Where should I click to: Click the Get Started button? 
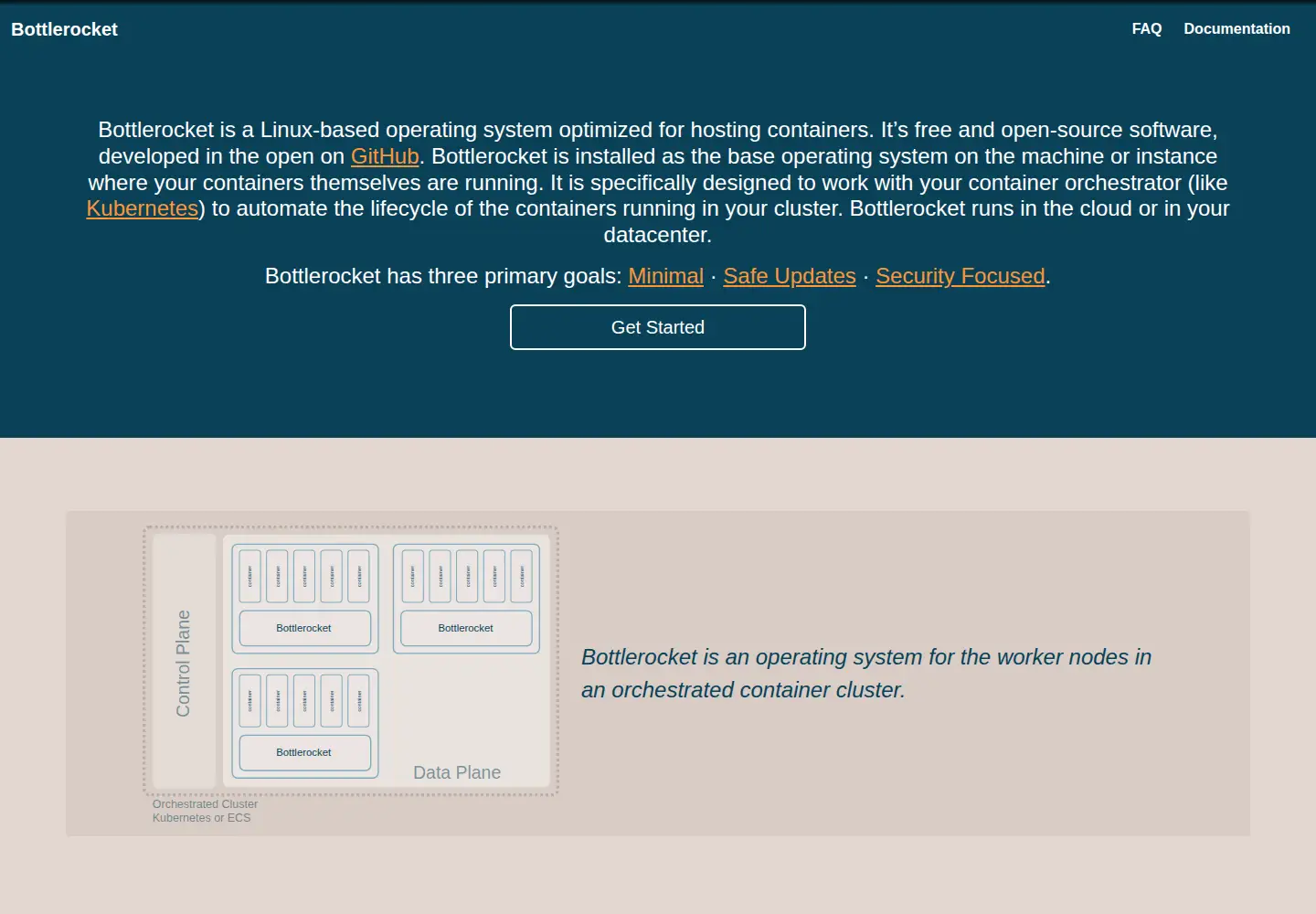[658, 327]
